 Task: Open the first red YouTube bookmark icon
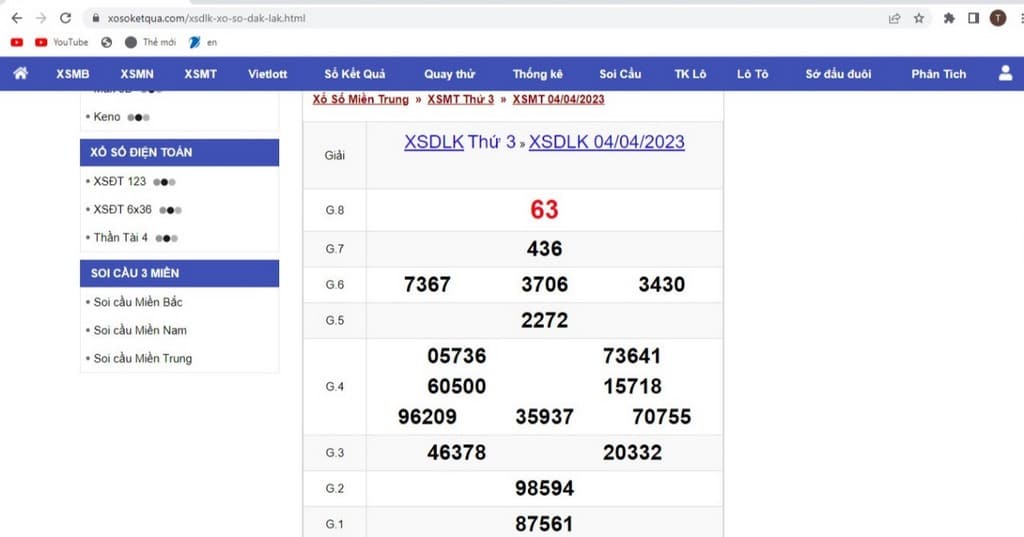click(17, 42)
